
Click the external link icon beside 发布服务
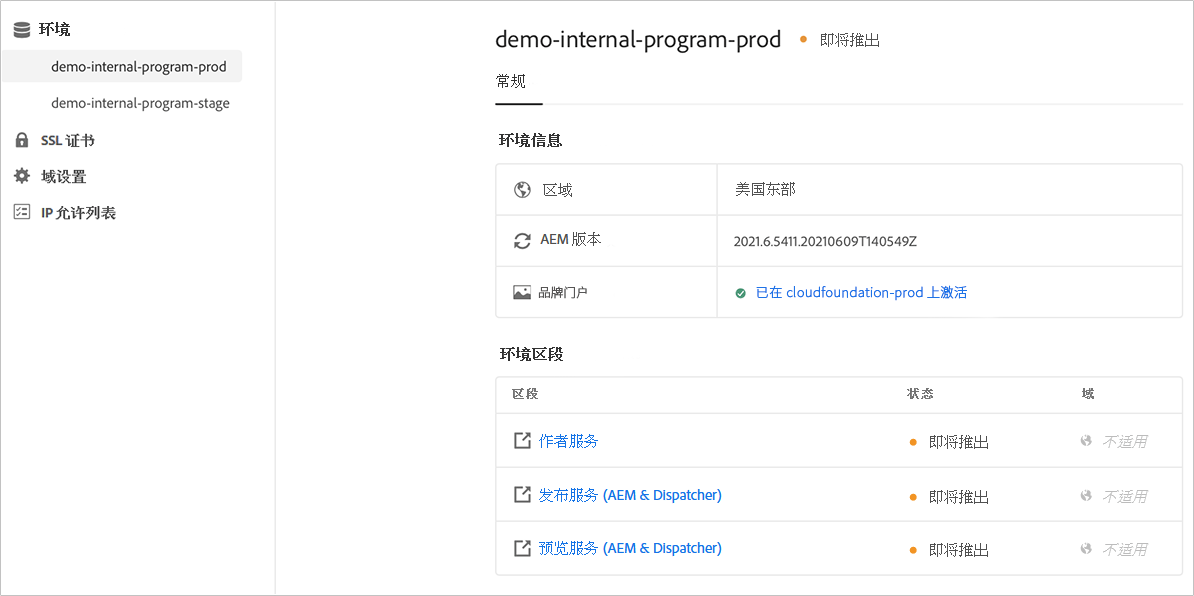click(x=522, y=494)
